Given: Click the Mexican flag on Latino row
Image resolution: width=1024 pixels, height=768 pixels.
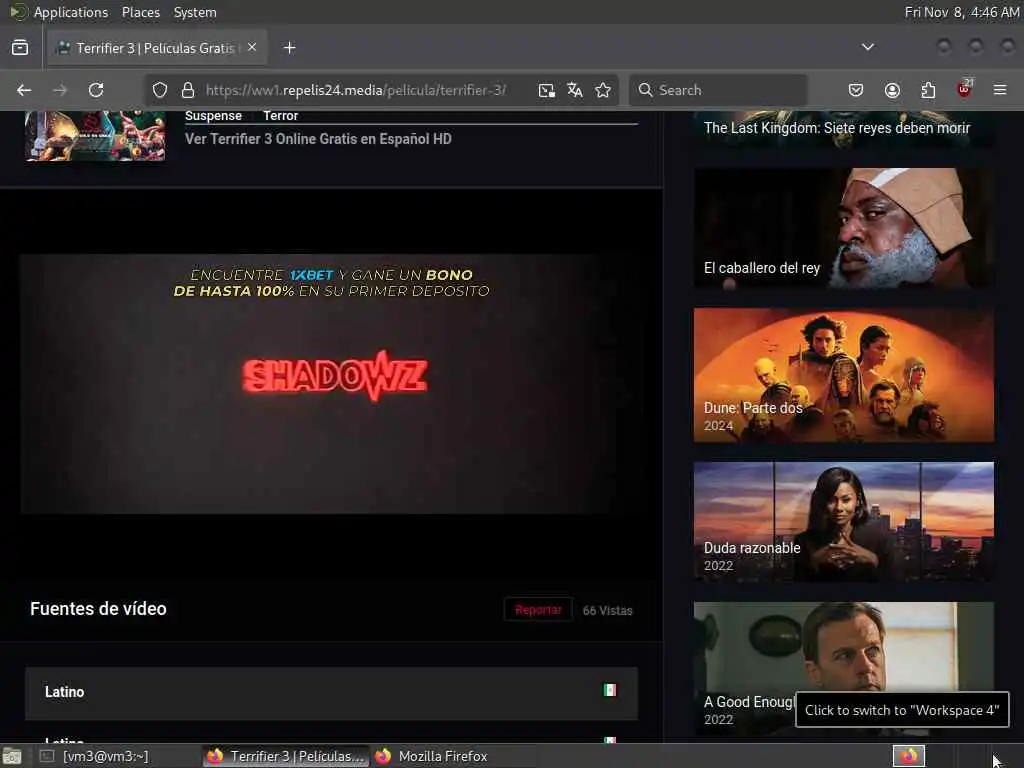Looking at the screenshot, I should (609, 690).
